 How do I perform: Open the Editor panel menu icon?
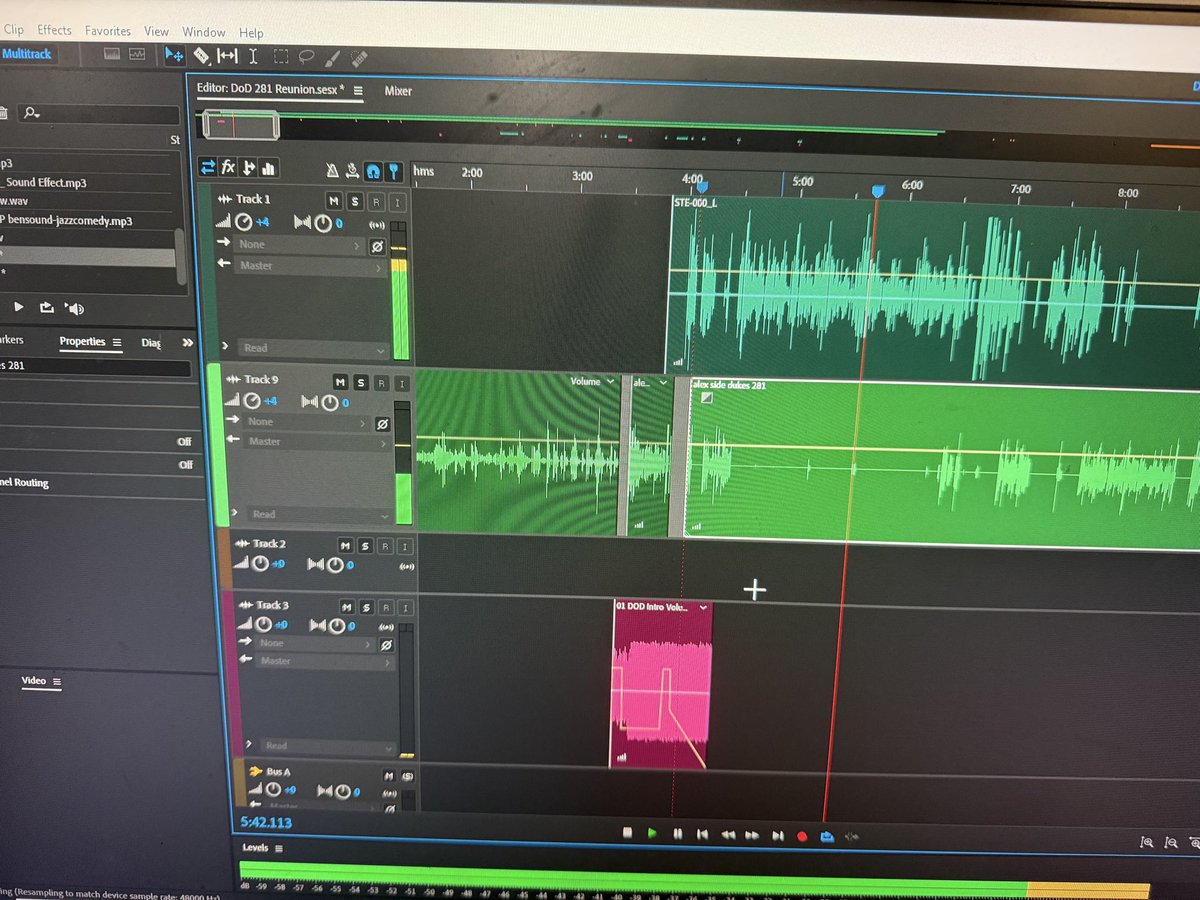pyautogui.click(x=358, y=89)
